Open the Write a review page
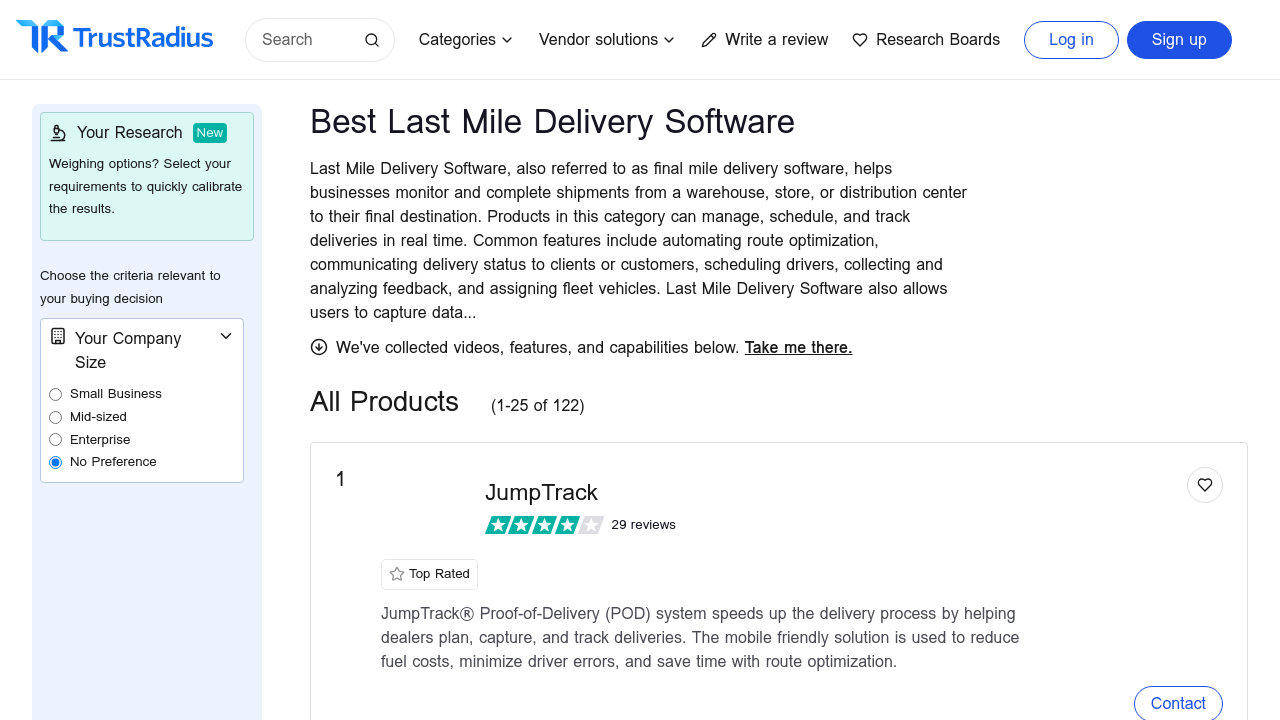Screen dimensions: 1280x720 pyautogui.click(x=776, y=40)
